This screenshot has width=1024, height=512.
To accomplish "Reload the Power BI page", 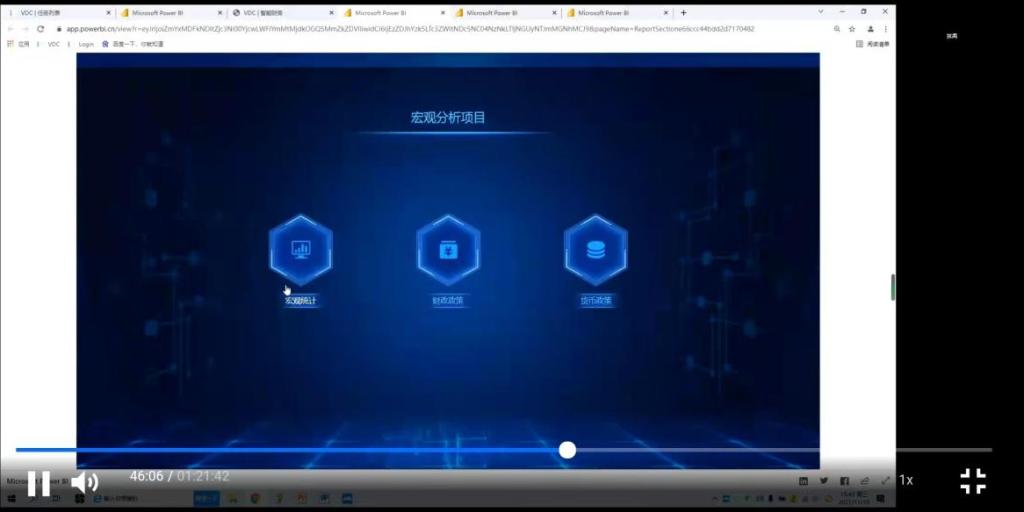I will point(40,29).
